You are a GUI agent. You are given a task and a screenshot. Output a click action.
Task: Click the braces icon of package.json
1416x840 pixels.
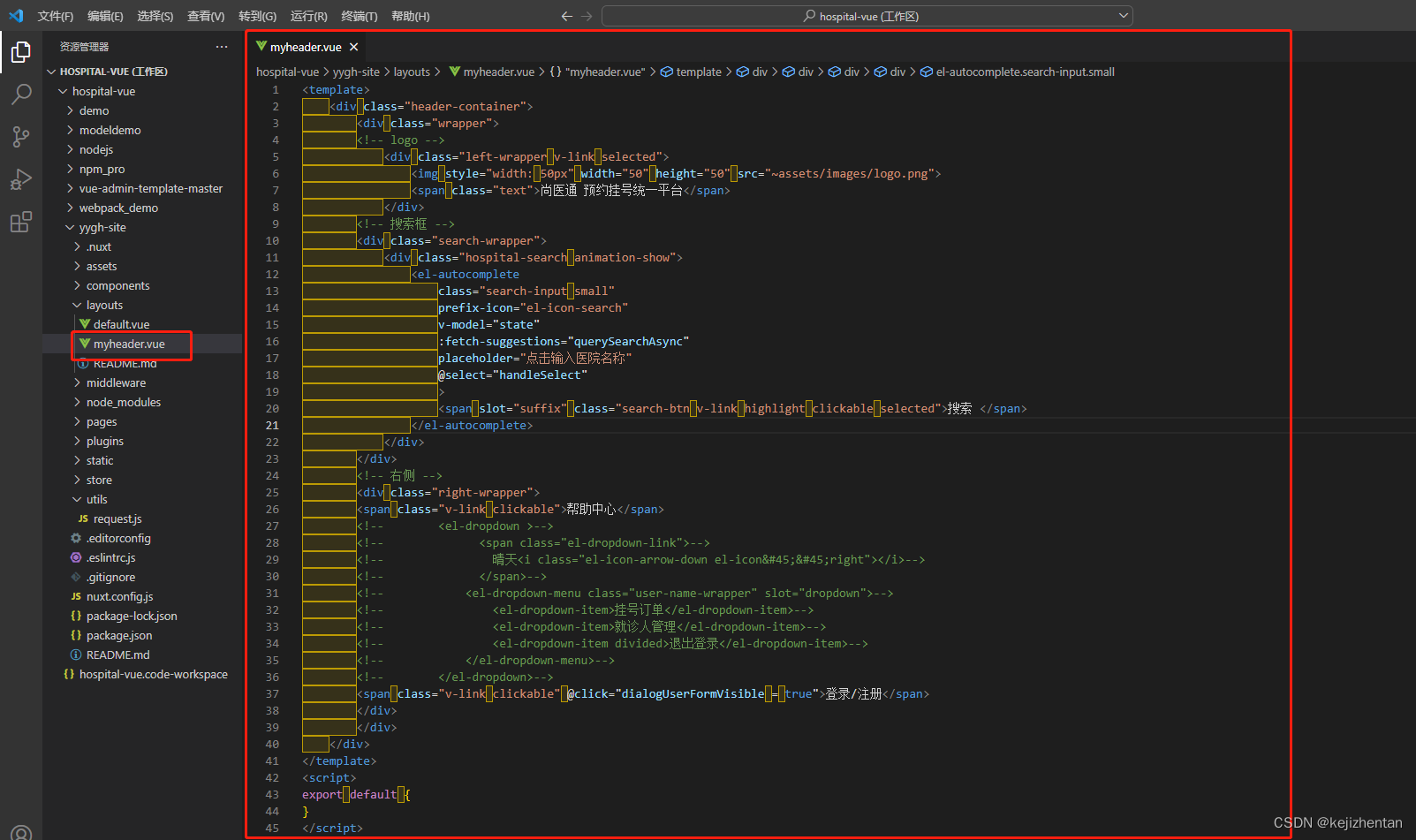(x=76, y=635)
